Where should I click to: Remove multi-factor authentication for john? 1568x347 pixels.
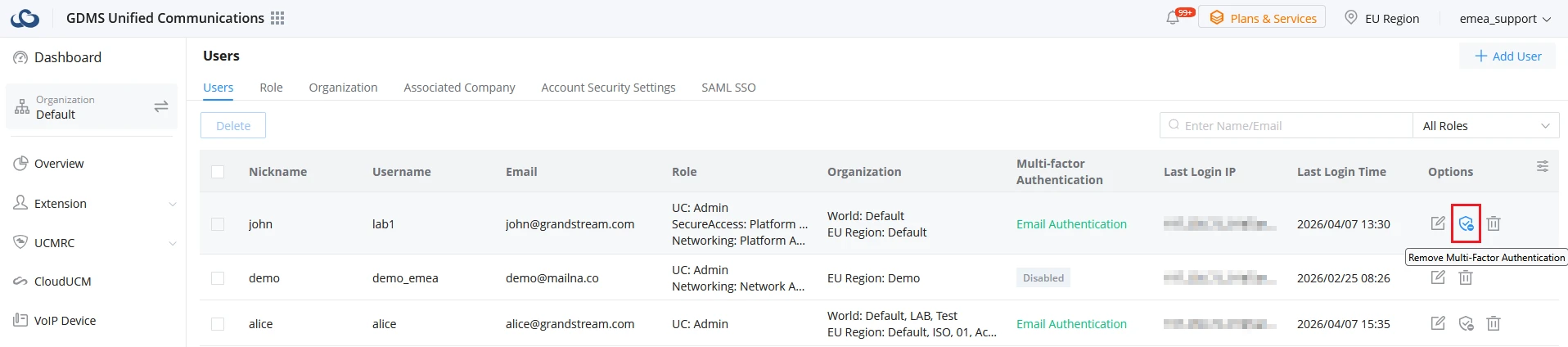pyautogui.click(x=1466, y=223)
